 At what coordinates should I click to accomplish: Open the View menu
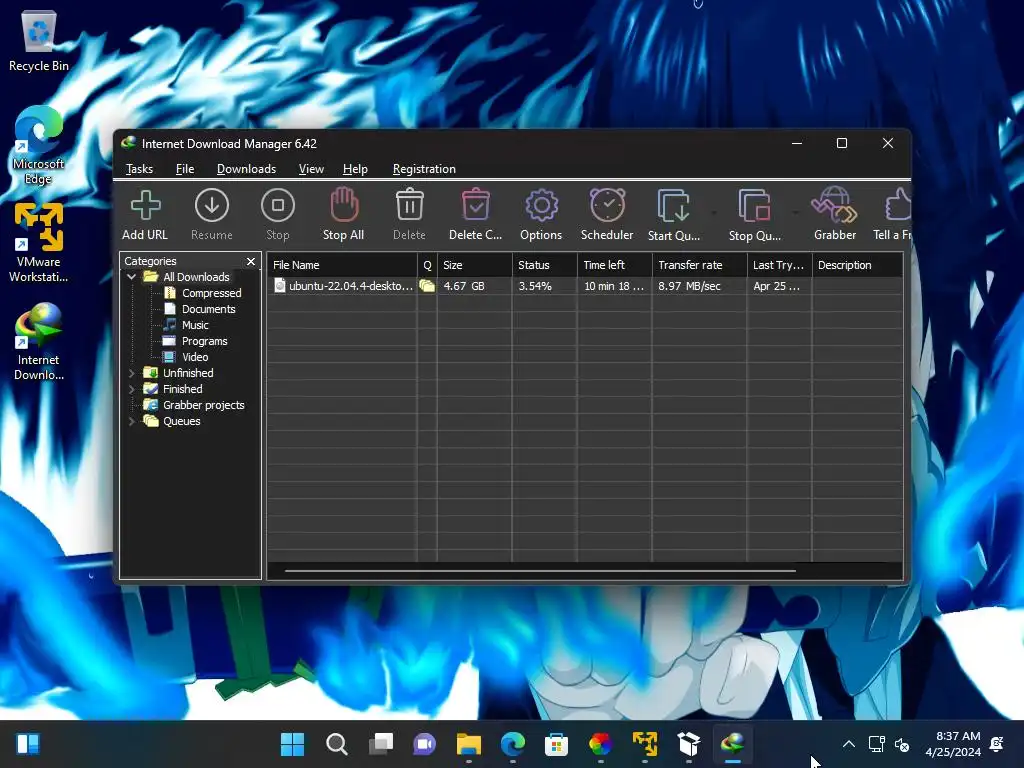311,169
